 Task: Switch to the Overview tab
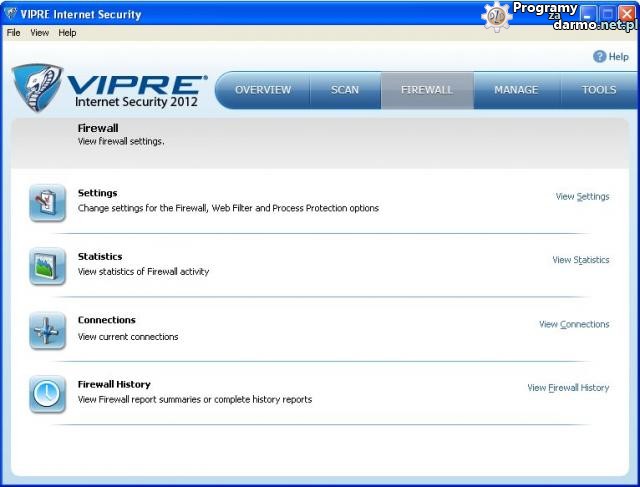[263, 90]
